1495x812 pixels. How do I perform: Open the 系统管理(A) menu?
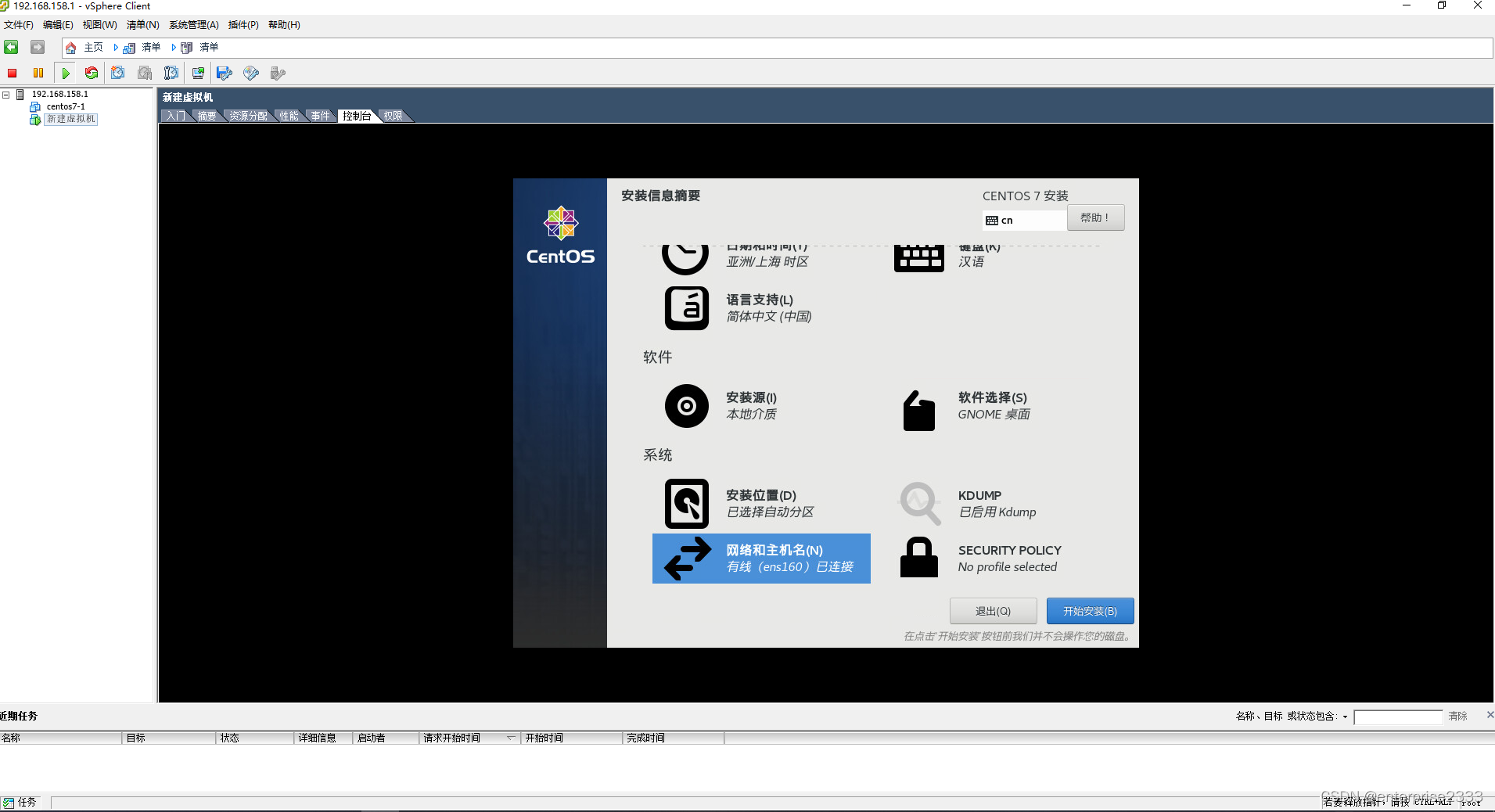point(194,25)
